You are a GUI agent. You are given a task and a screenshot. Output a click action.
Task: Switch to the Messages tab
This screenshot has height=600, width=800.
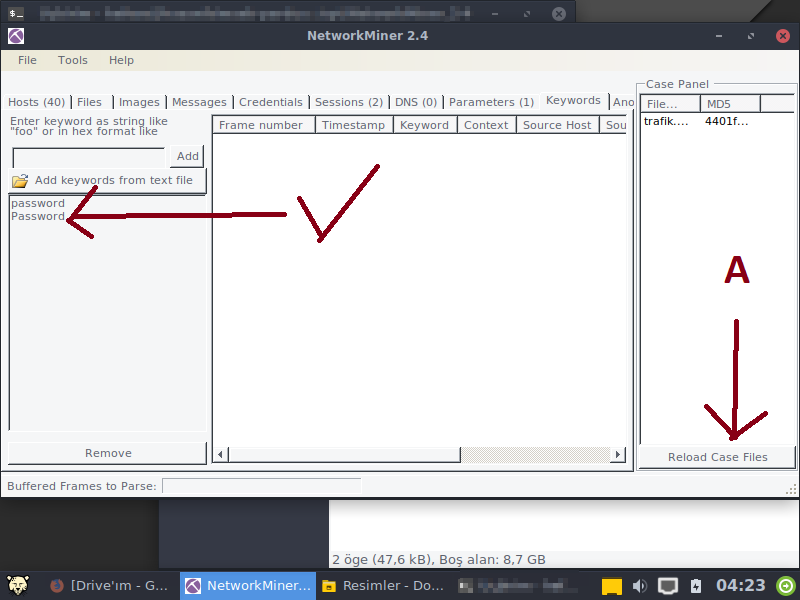tap(199, 102)
